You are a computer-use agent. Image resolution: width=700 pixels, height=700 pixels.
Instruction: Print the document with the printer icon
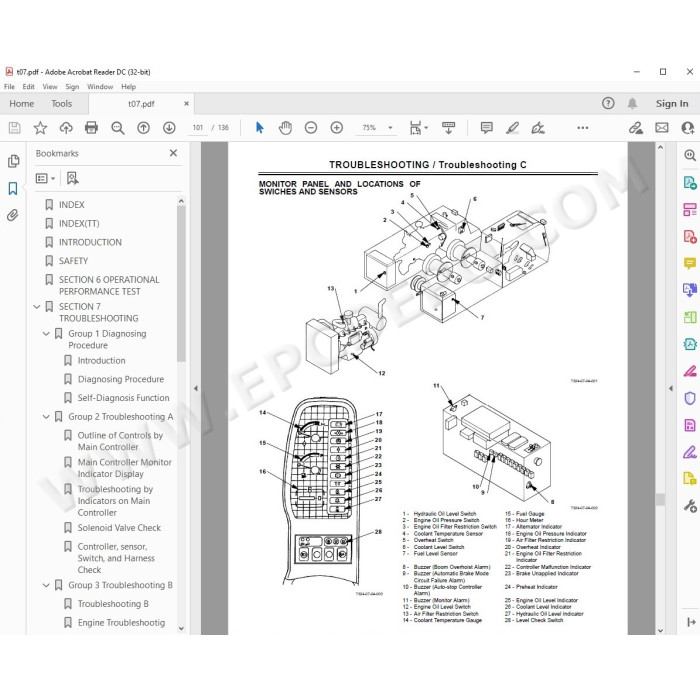coord(92,128)
